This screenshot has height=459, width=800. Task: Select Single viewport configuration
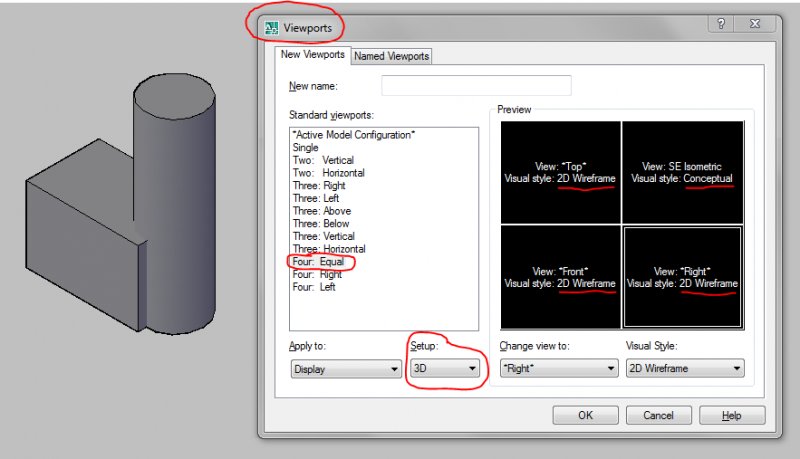pyautogui.click(x=305, y=147)
